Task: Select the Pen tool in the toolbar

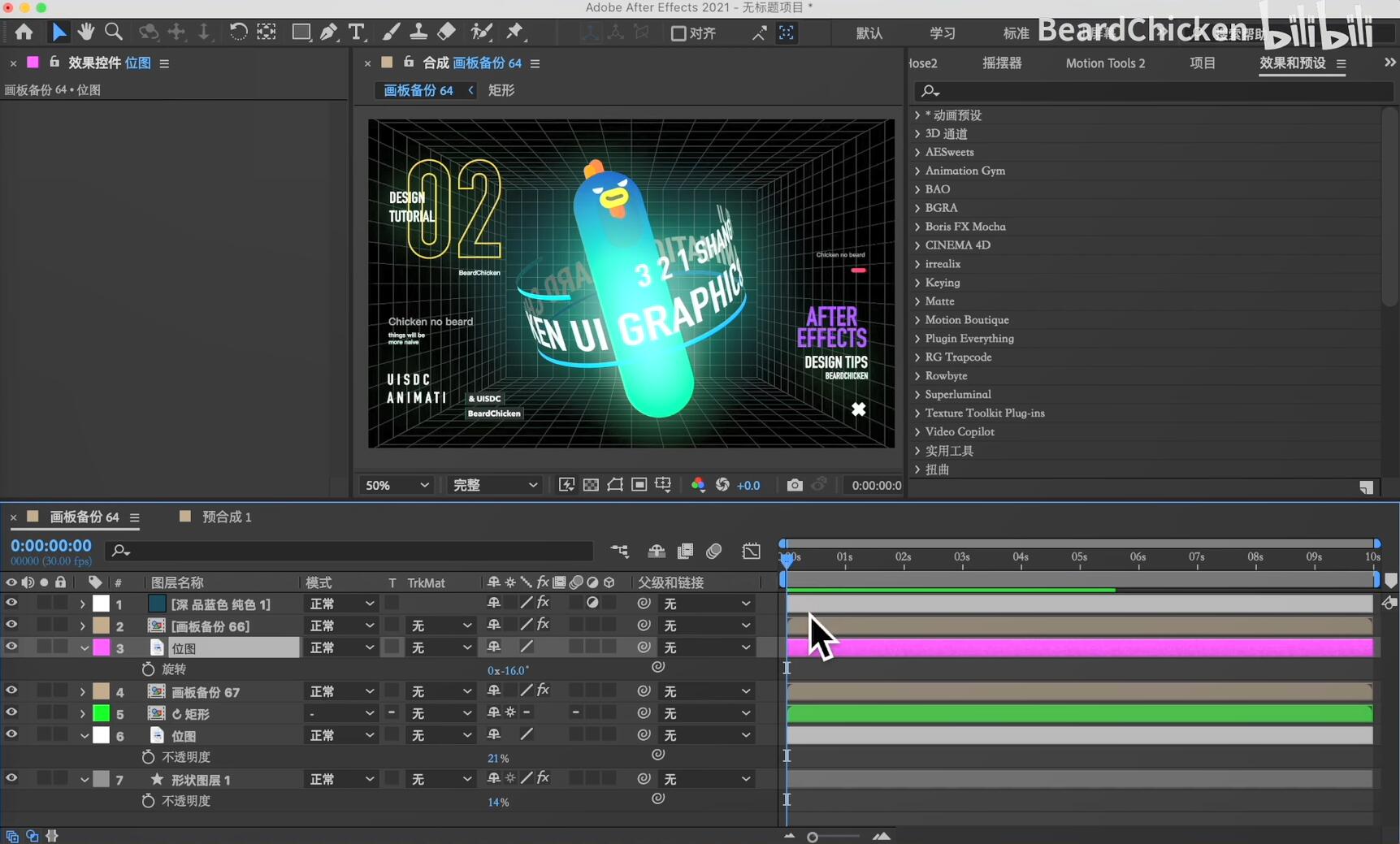Action: coord(328,32)
